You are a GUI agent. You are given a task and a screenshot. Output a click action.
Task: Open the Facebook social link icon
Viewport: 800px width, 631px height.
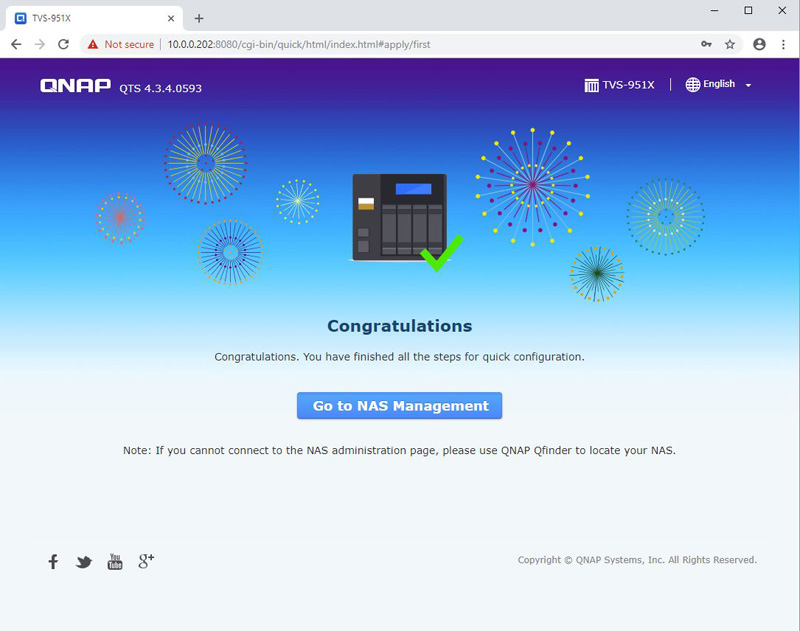coord(53,562)
